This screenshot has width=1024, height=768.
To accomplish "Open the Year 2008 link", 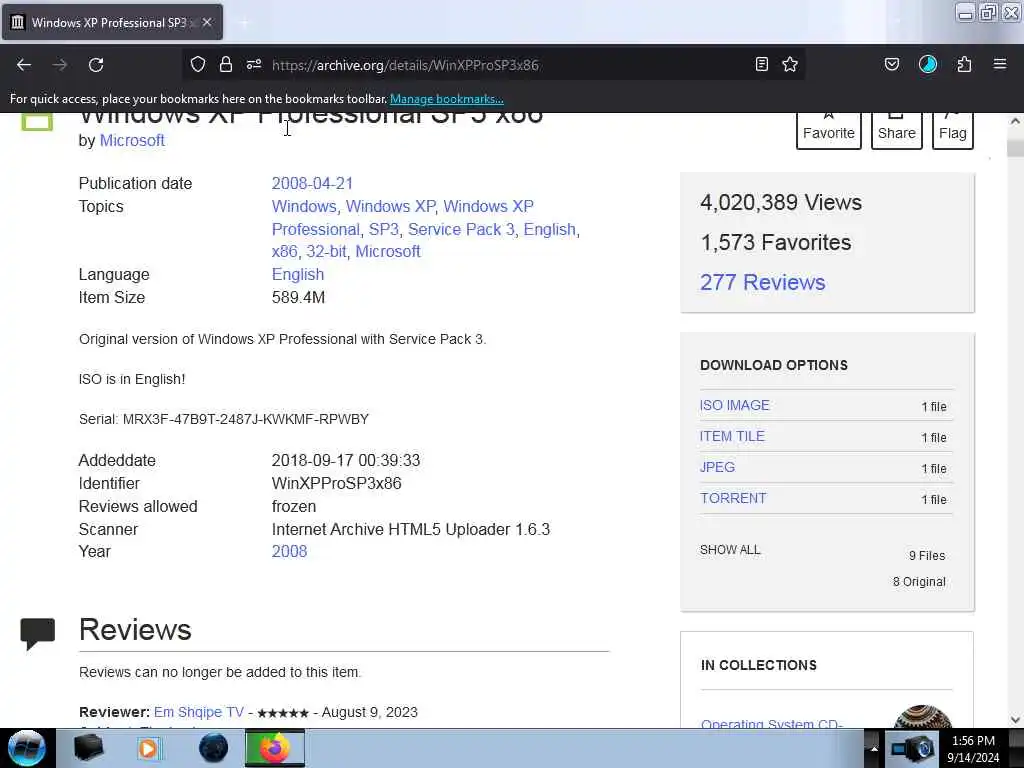I will (289, 551).
